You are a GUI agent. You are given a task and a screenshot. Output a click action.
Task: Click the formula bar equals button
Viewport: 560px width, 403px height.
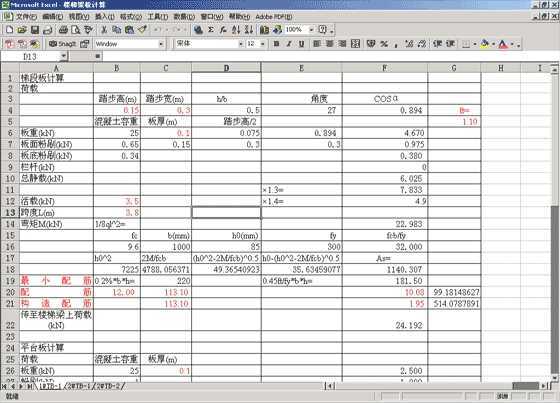click(x=98, y=56)
